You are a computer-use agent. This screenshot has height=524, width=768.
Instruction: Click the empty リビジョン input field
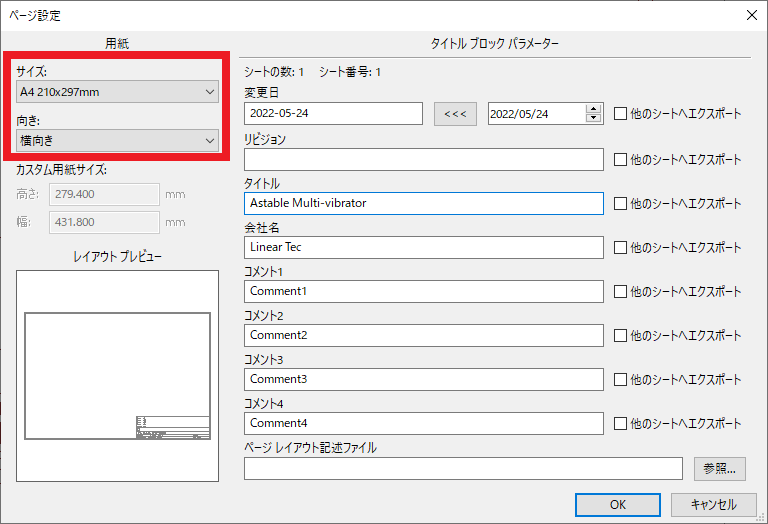[x=423, y=159]
